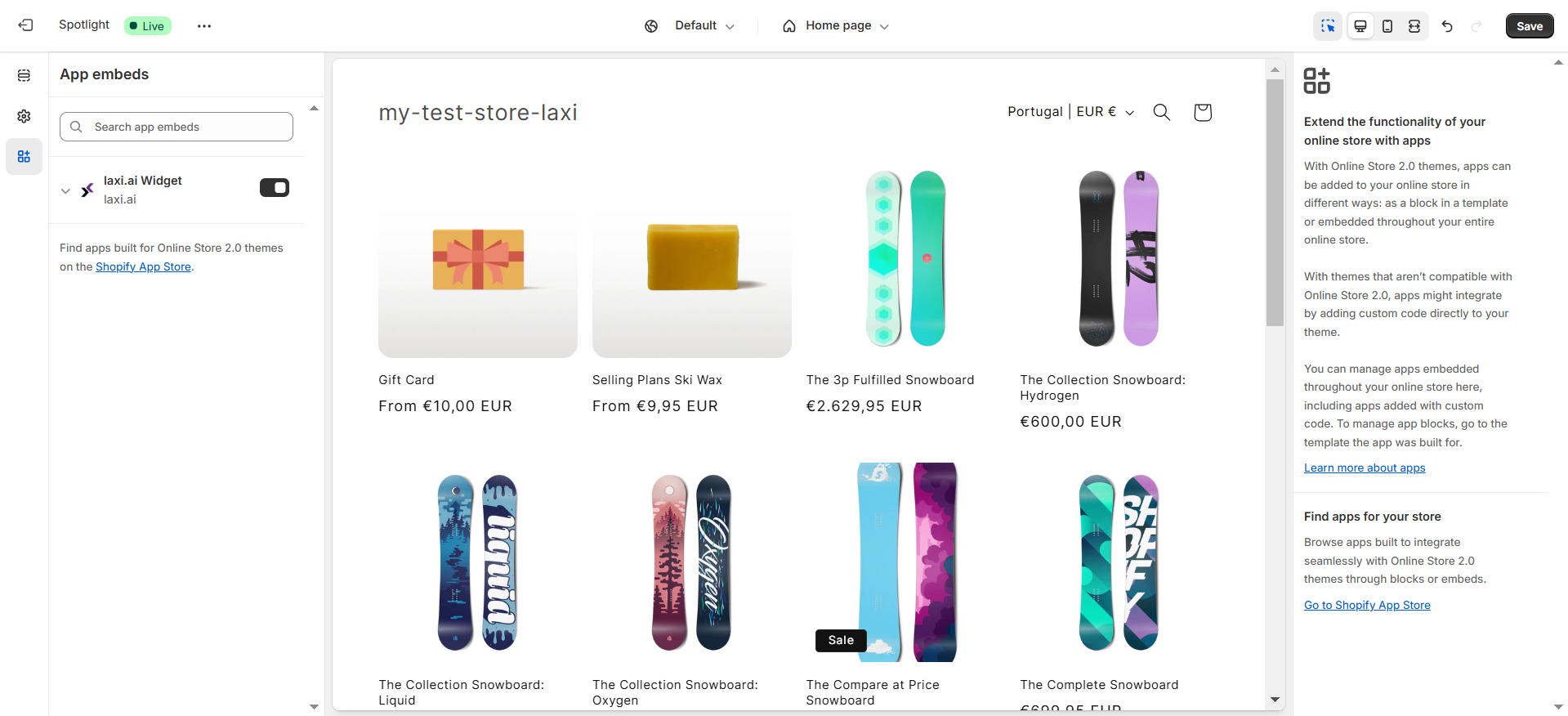
Task: Open the Go to Shopify App Store link
Action: 1366,605
